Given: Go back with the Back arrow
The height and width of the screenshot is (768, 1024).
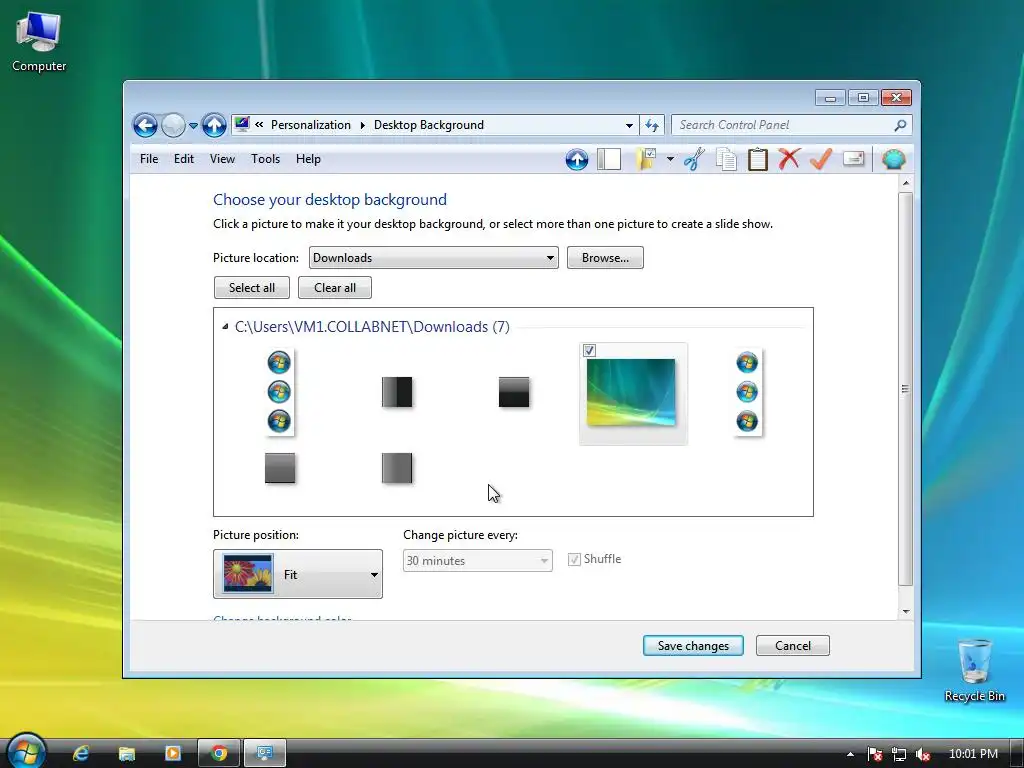Looking at the screenshot, I should (x=145, y=125).
